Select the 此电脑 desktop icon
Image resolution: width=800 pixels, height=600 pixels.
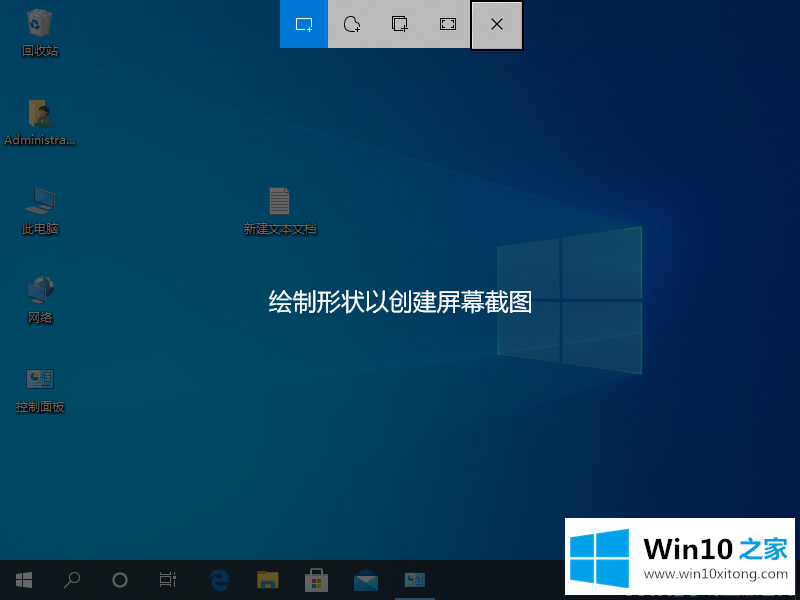40,201
